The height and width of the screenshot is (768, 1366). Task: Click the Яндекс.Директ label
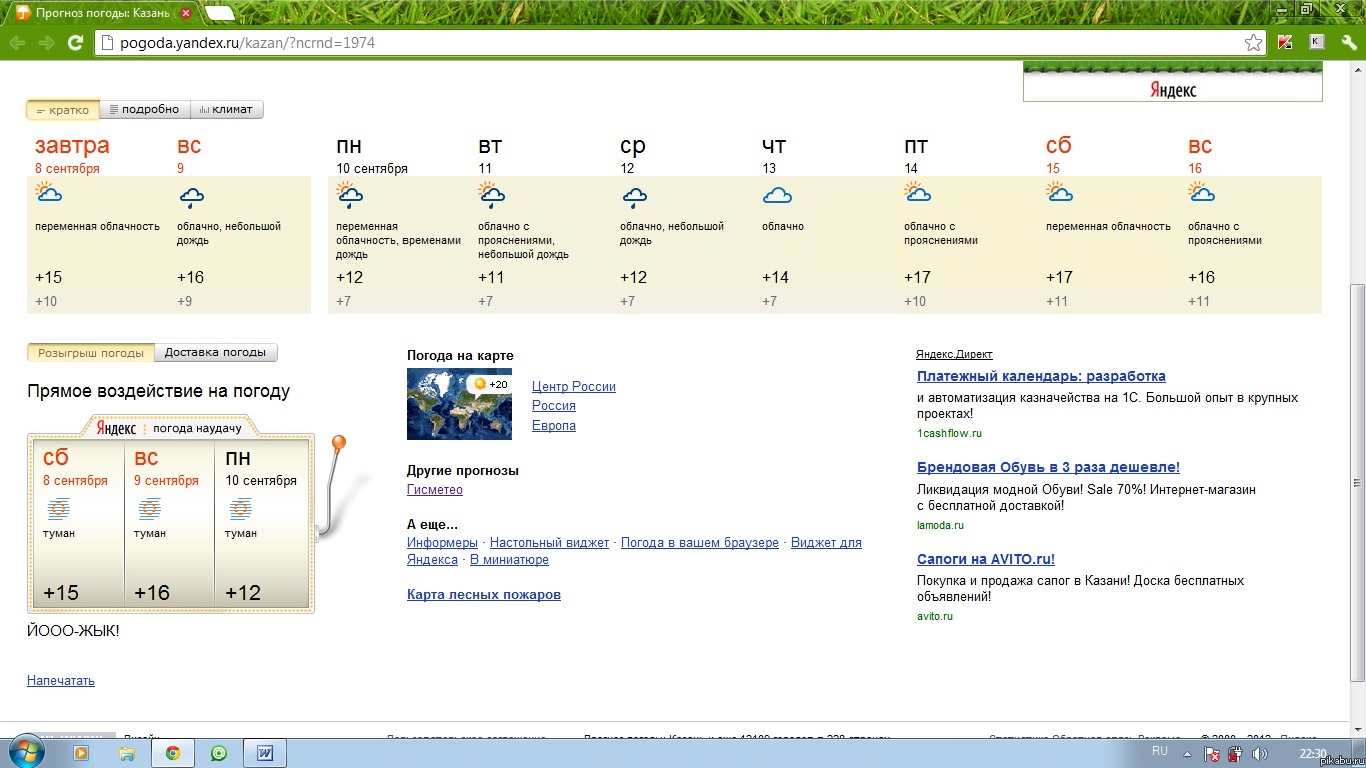954,354
